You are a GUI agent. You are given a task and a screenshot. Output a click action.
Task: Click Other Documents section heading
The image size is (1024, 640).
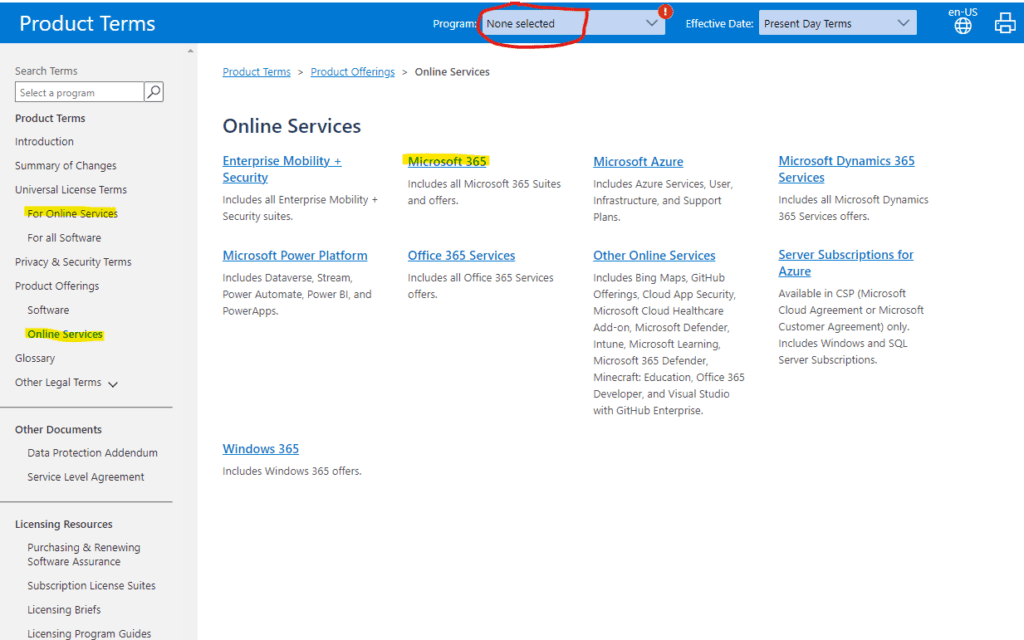pos(58,430)
